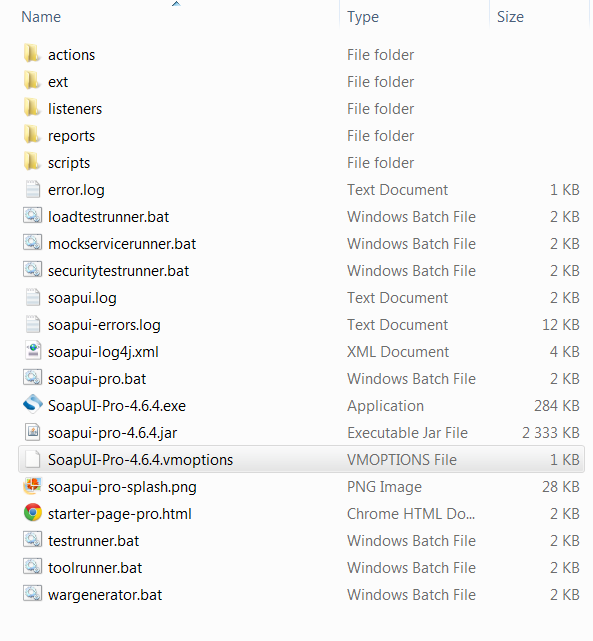Click the ext folder icon
This screenshot has width=593, height=641.
31,81
